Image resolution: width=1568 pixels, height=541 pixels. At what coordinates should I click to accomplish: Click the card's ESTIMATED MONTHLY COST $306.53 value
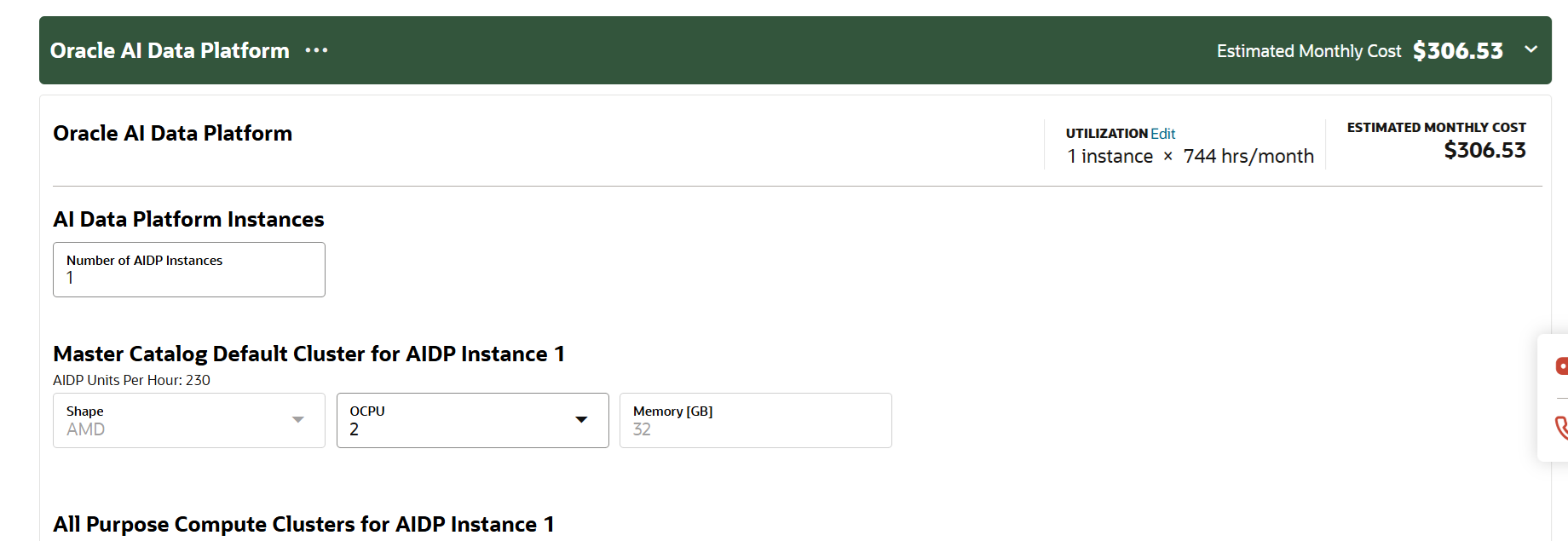[1484, 150]
